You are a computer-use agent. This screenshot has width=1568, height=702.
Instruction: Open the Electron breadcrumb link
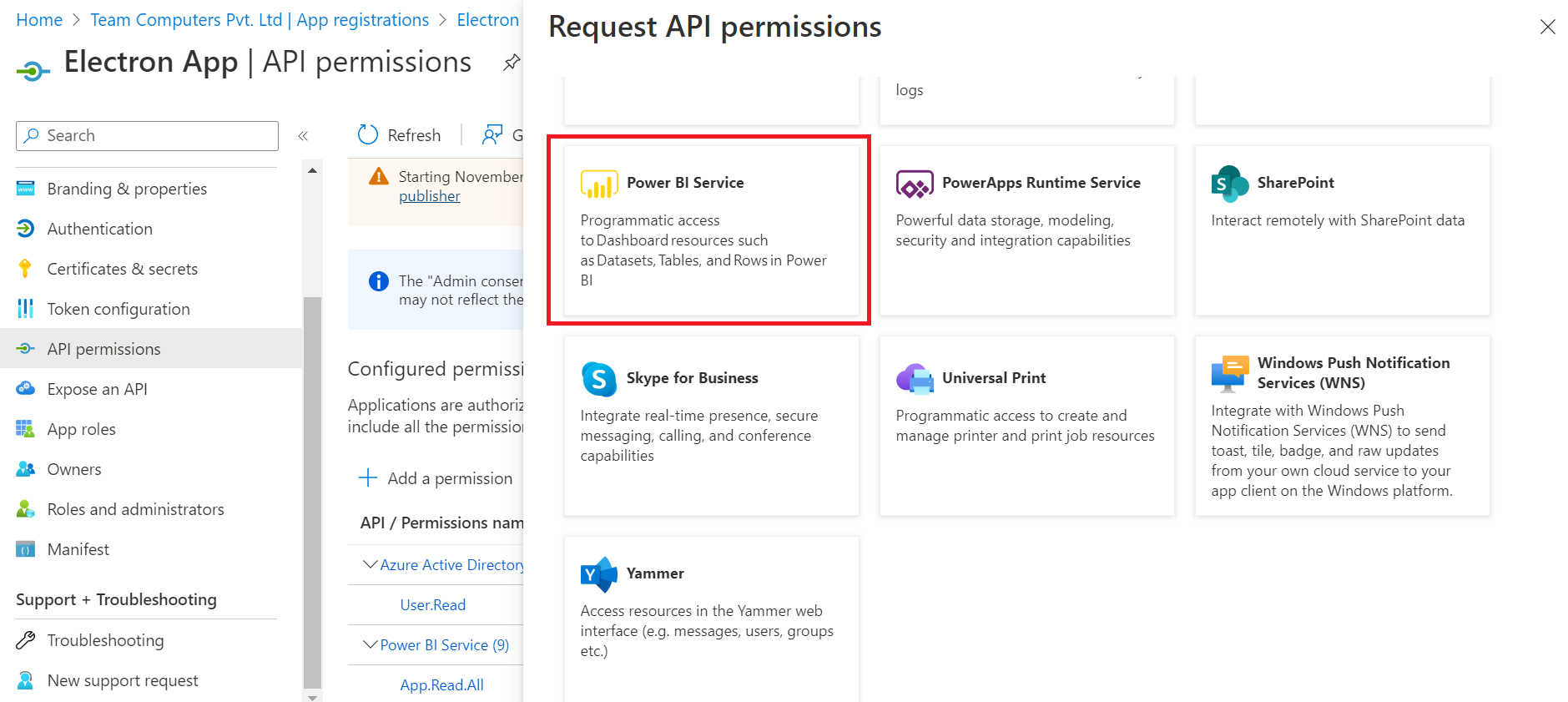pyautogui.click(x=488, y=20)
